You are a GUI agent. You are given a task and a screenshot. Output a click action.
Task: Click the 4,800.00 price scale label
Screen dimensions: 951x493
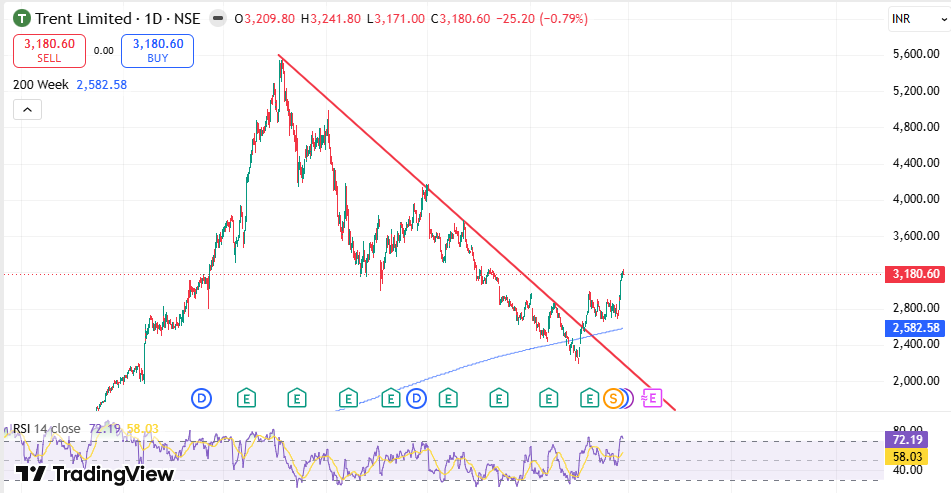(916, 127)
